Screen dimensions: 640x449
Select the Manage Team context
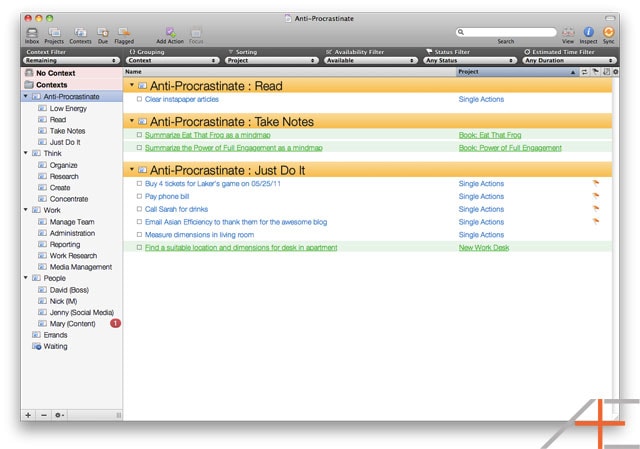[72, 222]
